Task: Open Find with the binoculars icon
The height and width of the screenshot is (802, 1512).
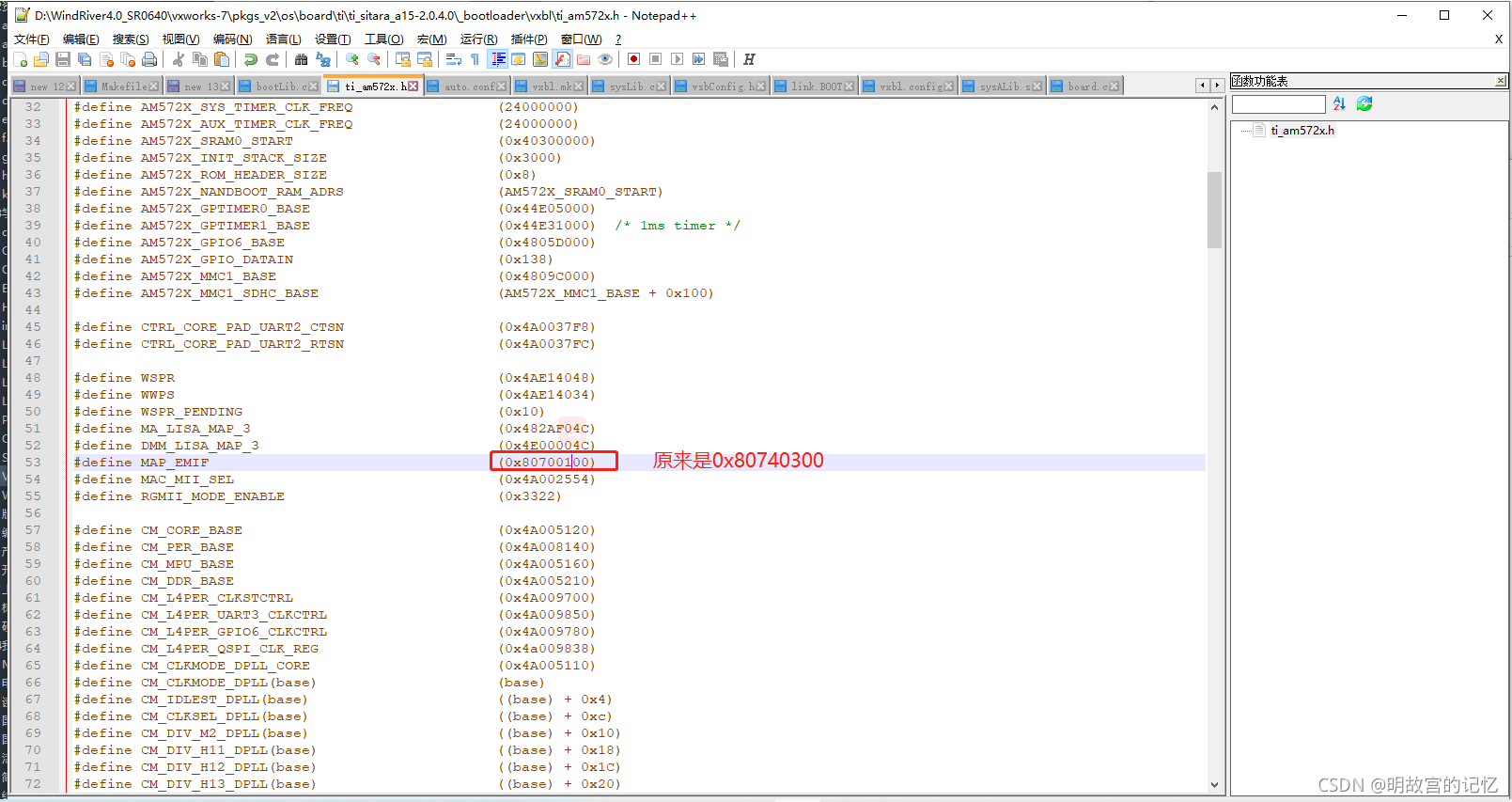Action: click(x=302, y=59)
